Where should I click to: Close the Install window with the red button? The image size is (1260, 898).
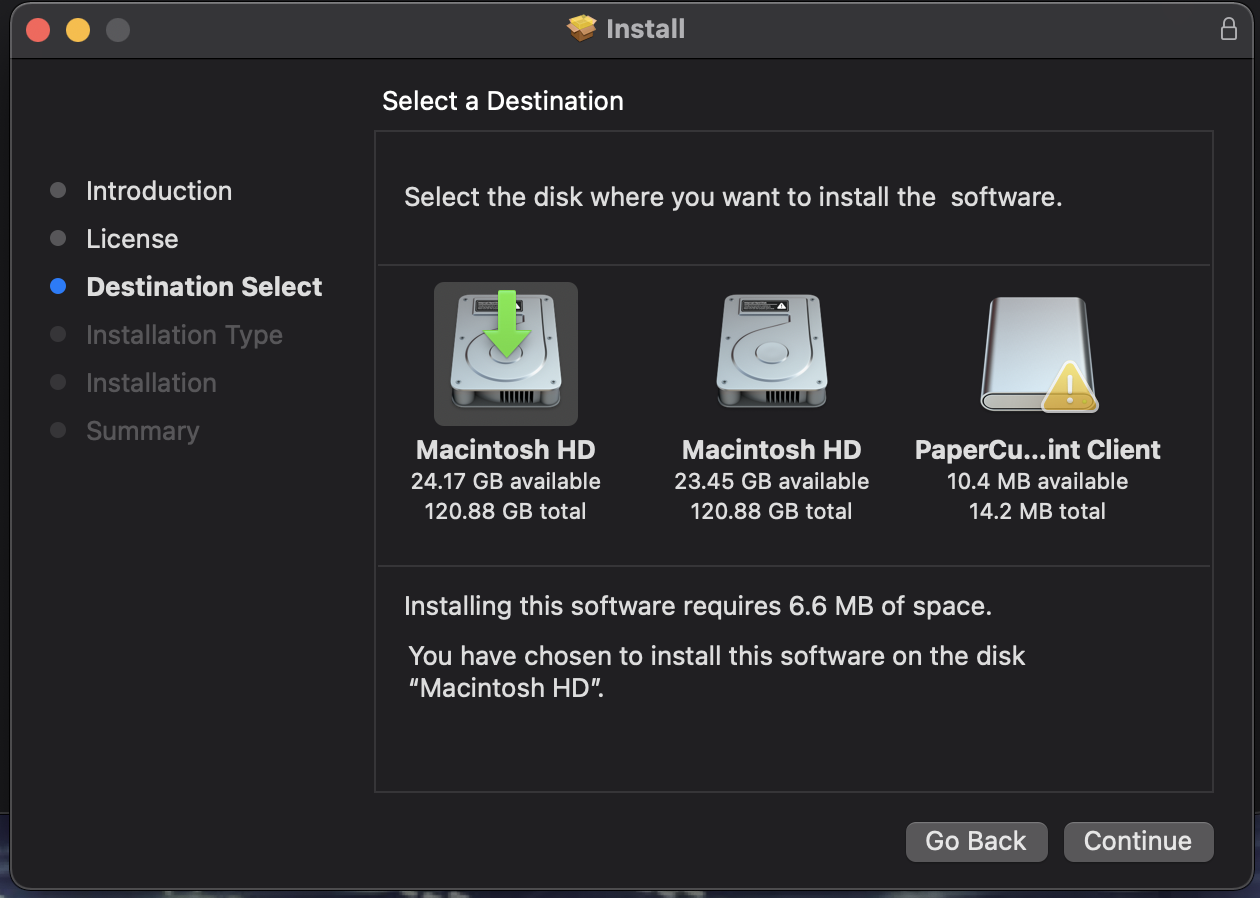[x=38, y=30]
